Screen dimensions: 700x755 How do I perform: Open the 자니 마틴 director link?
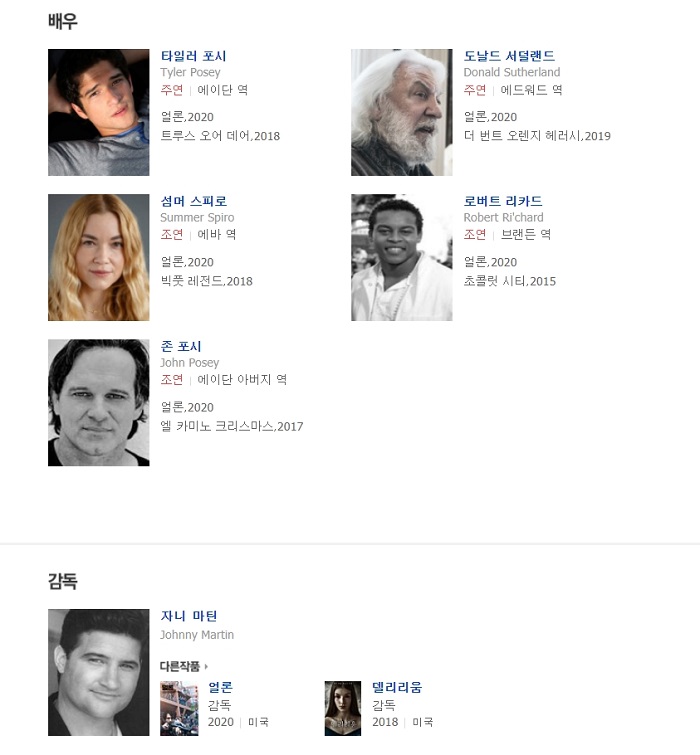pos(189,616)
